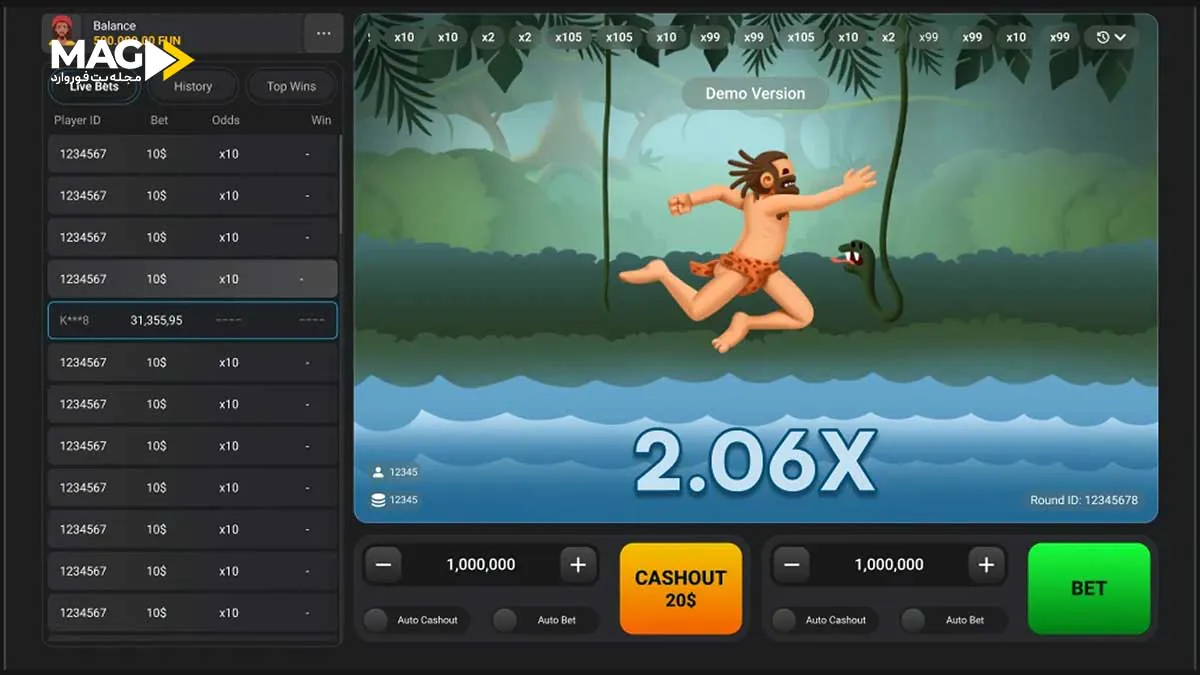Increase bet with plus beside CASHOUT button
Viewport: 1200px width, 675px height.
point(578,565)
